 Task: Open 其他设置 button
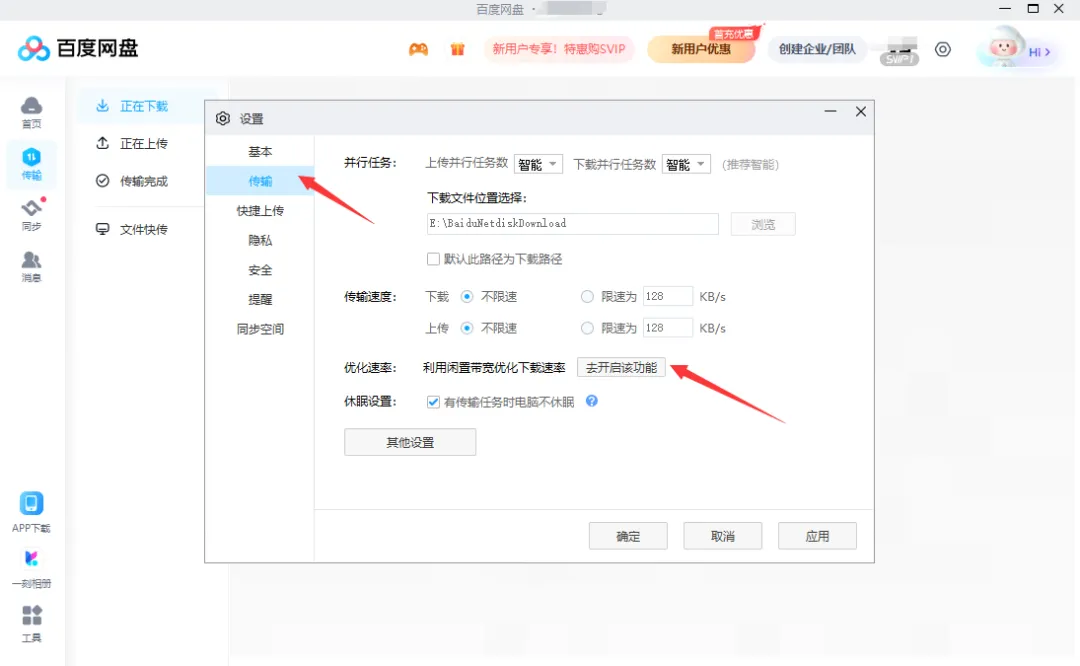[410, 442]
